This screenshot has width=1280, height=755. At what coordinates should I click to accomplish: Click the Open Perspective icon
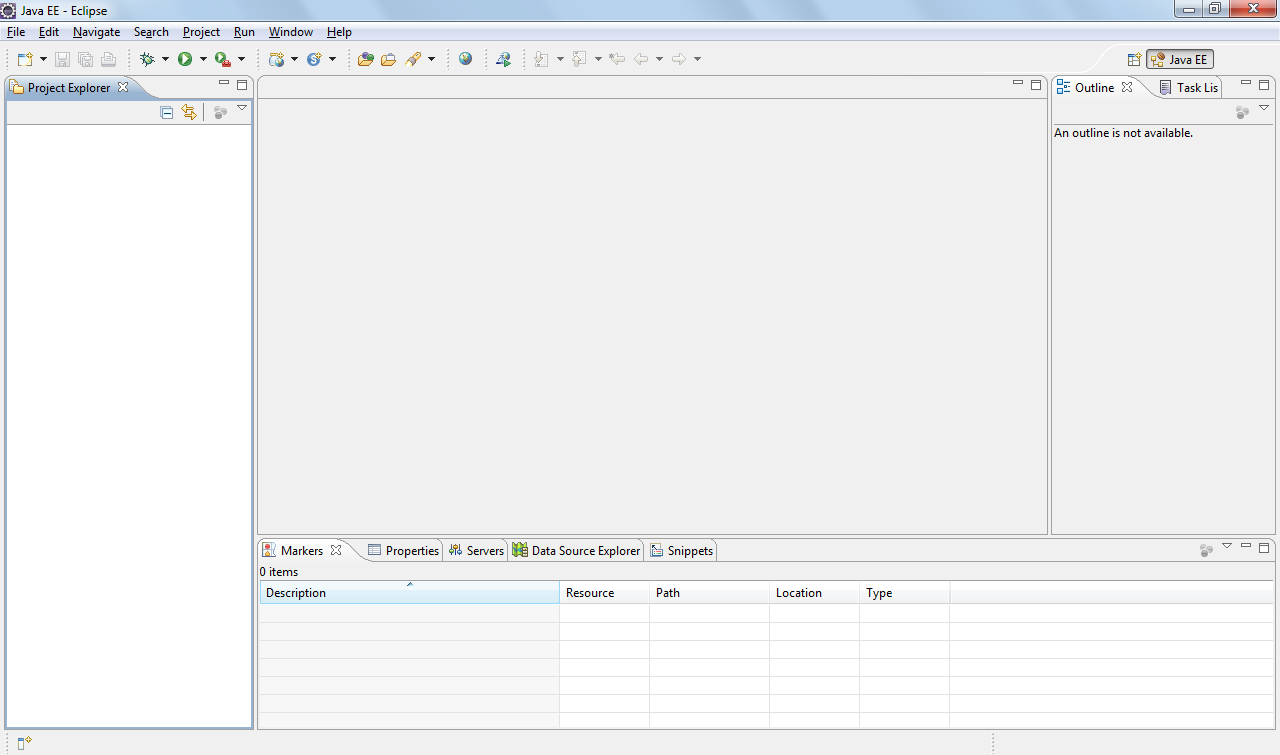1134,60
